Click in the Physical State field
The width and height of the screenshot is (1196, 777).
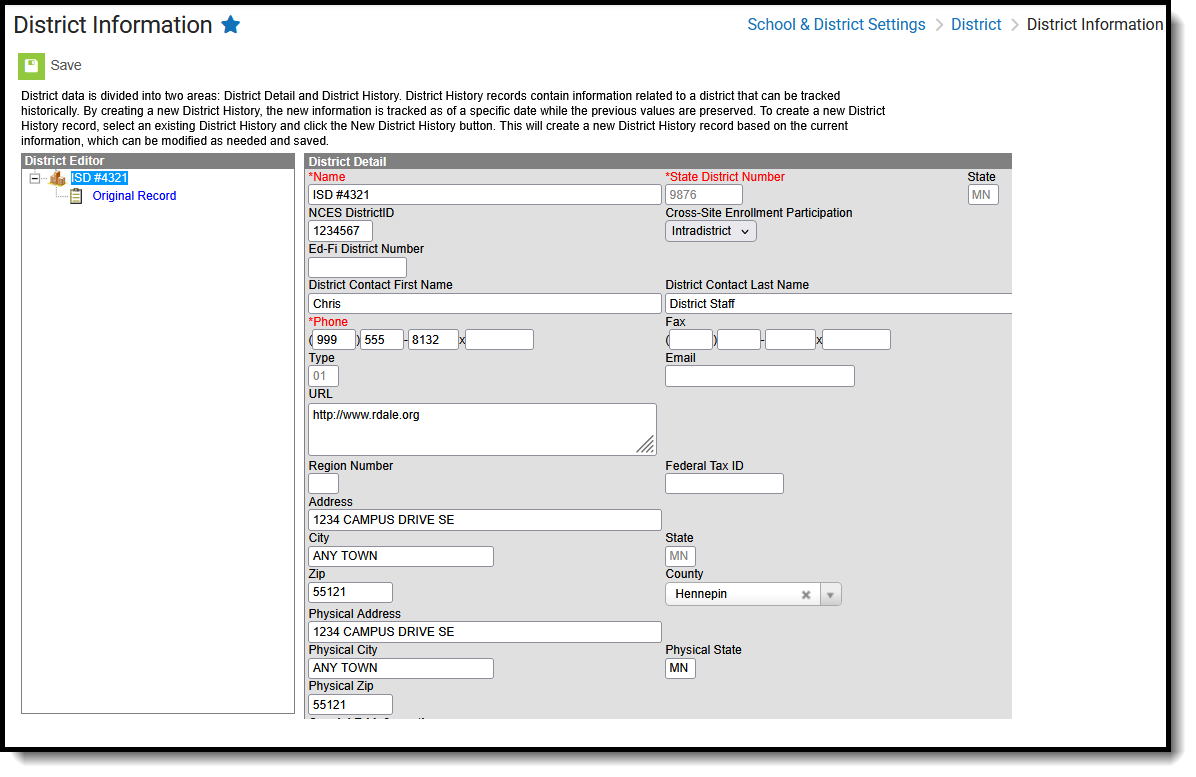680,668
